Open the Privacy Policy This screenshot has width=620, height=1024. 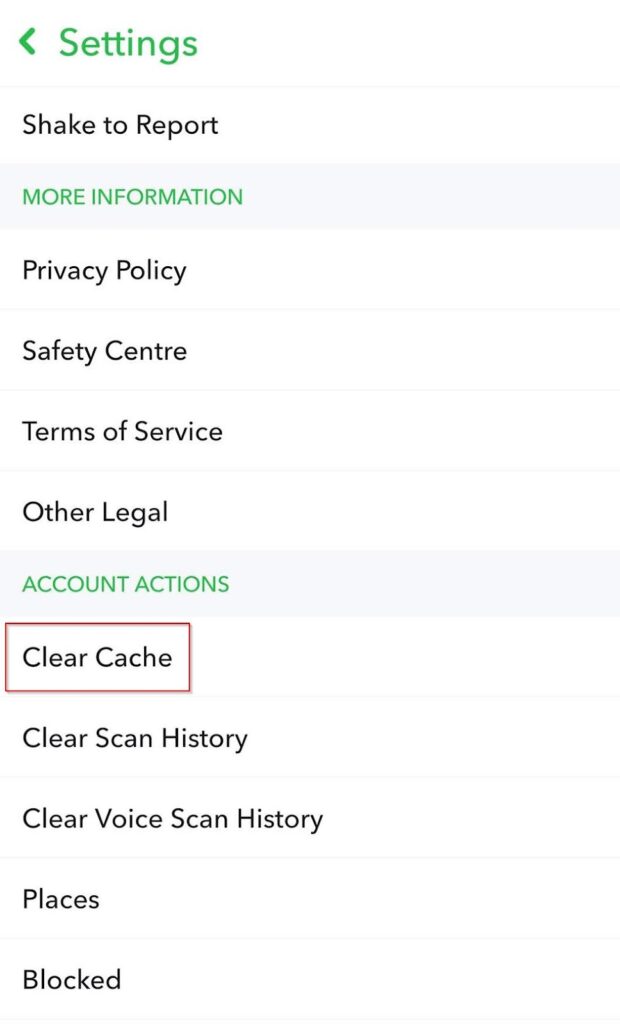104,270
